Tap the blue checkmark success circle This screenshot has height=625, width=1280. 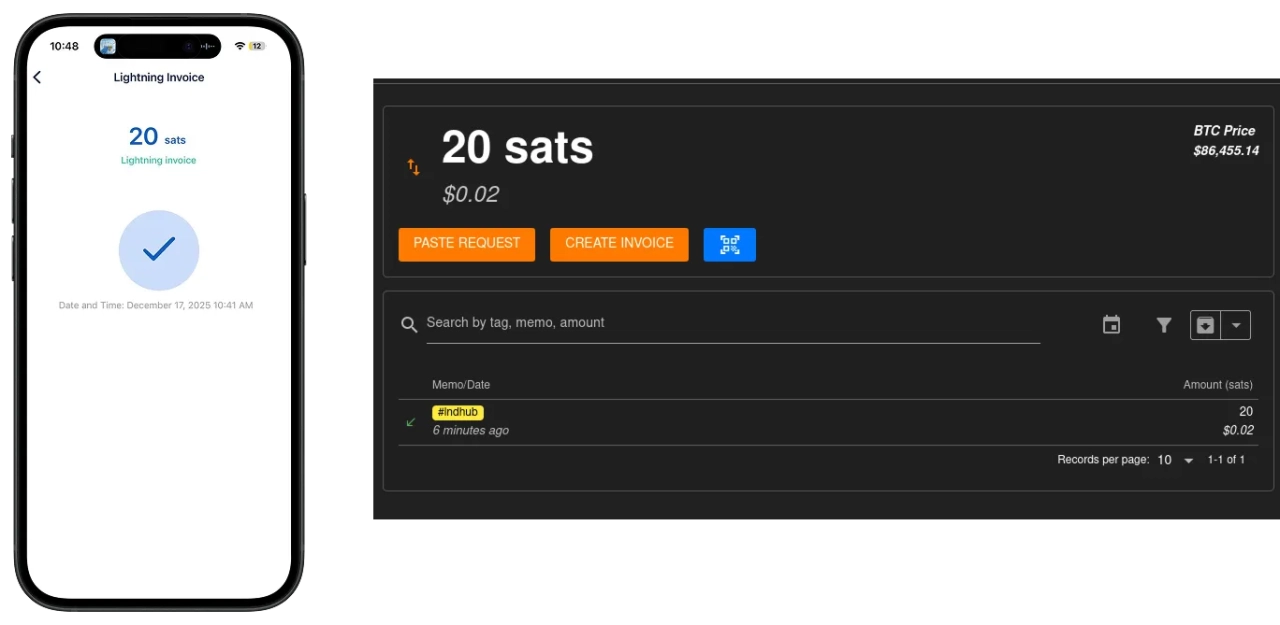(x=159, y=250)
